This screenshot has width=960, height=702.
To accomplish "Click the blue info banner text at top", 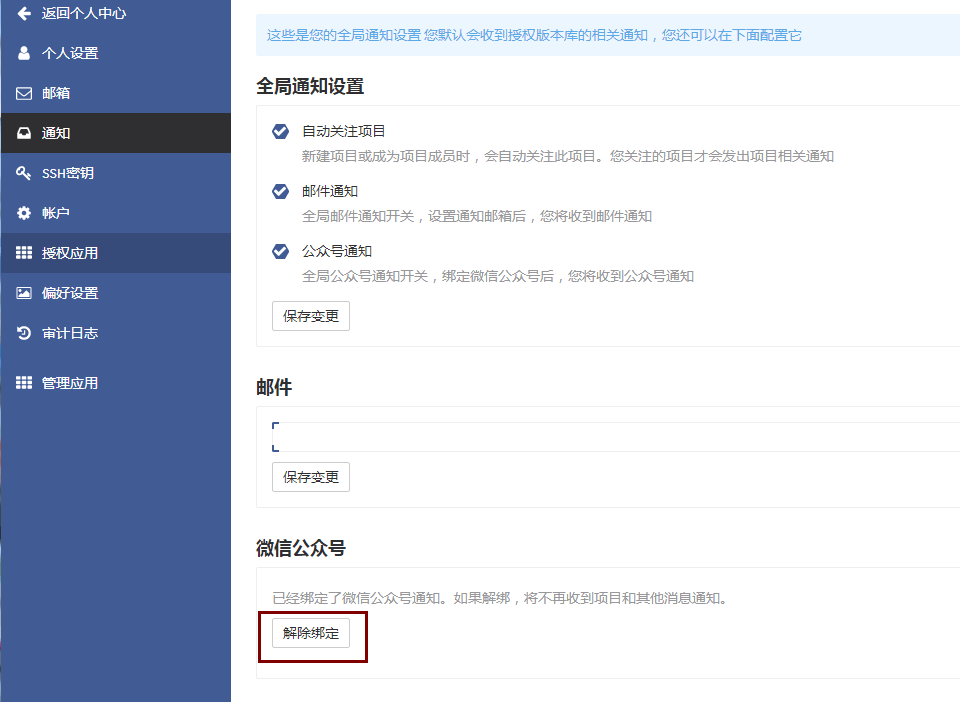I will (x=534, y=36).
